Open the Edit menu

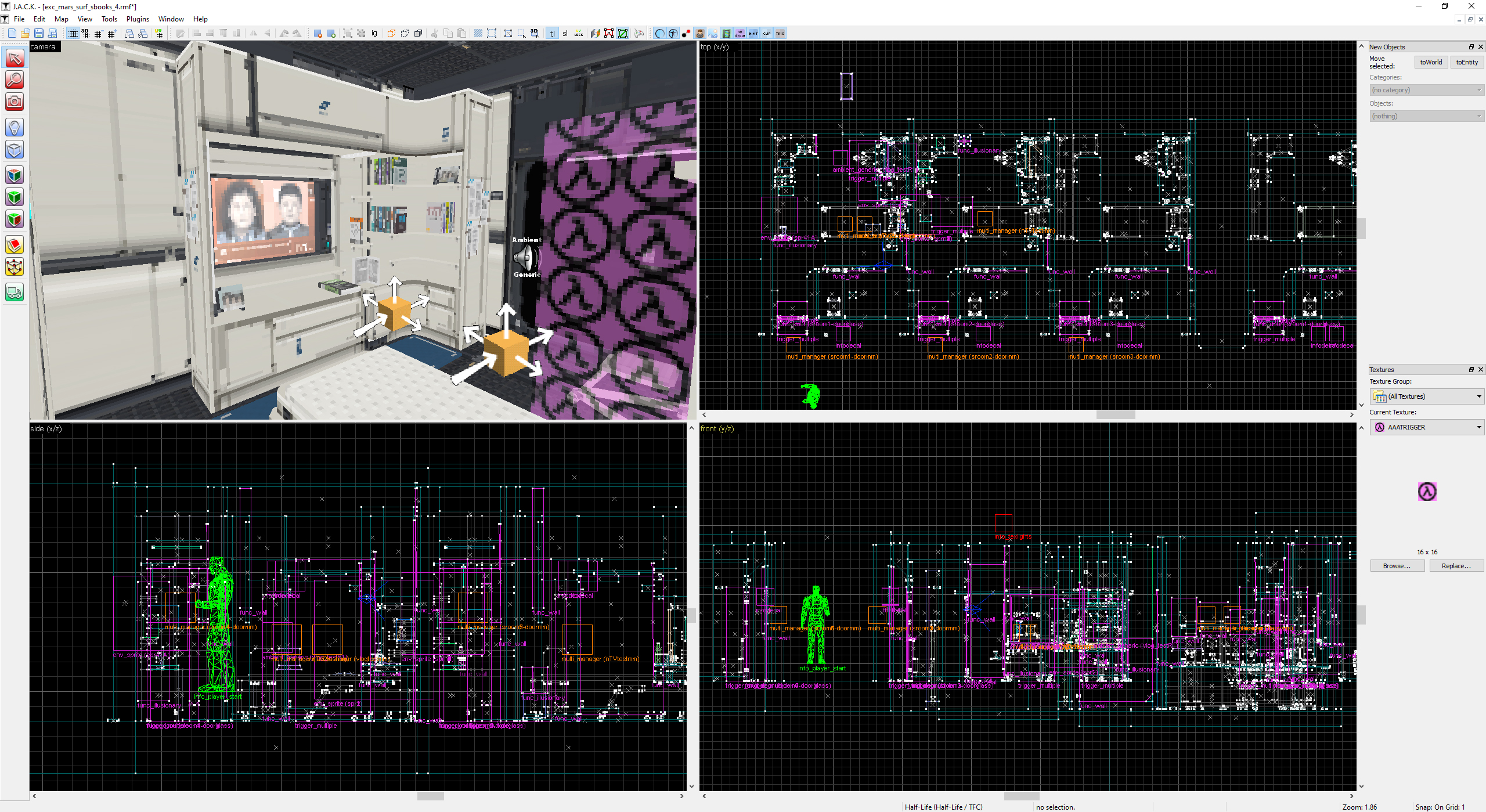click(x=39, y=19)
